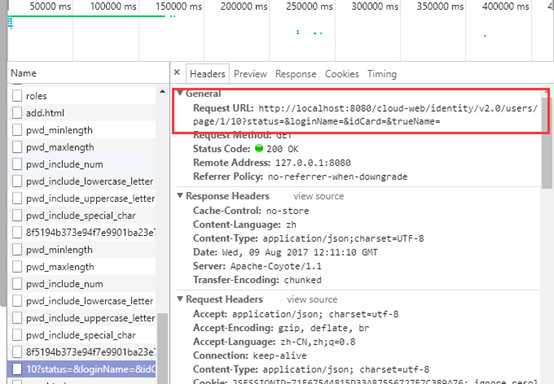This screenshot has width=554, height=384.
Task: Collapse the General section
Action: [x=180, y=93]
